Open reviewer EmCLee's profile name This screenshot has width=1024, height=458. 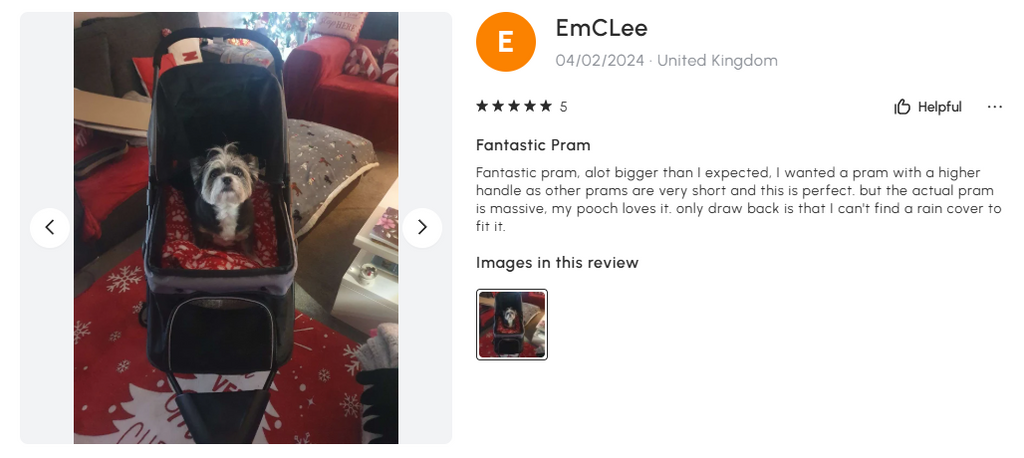coord(601,28)
